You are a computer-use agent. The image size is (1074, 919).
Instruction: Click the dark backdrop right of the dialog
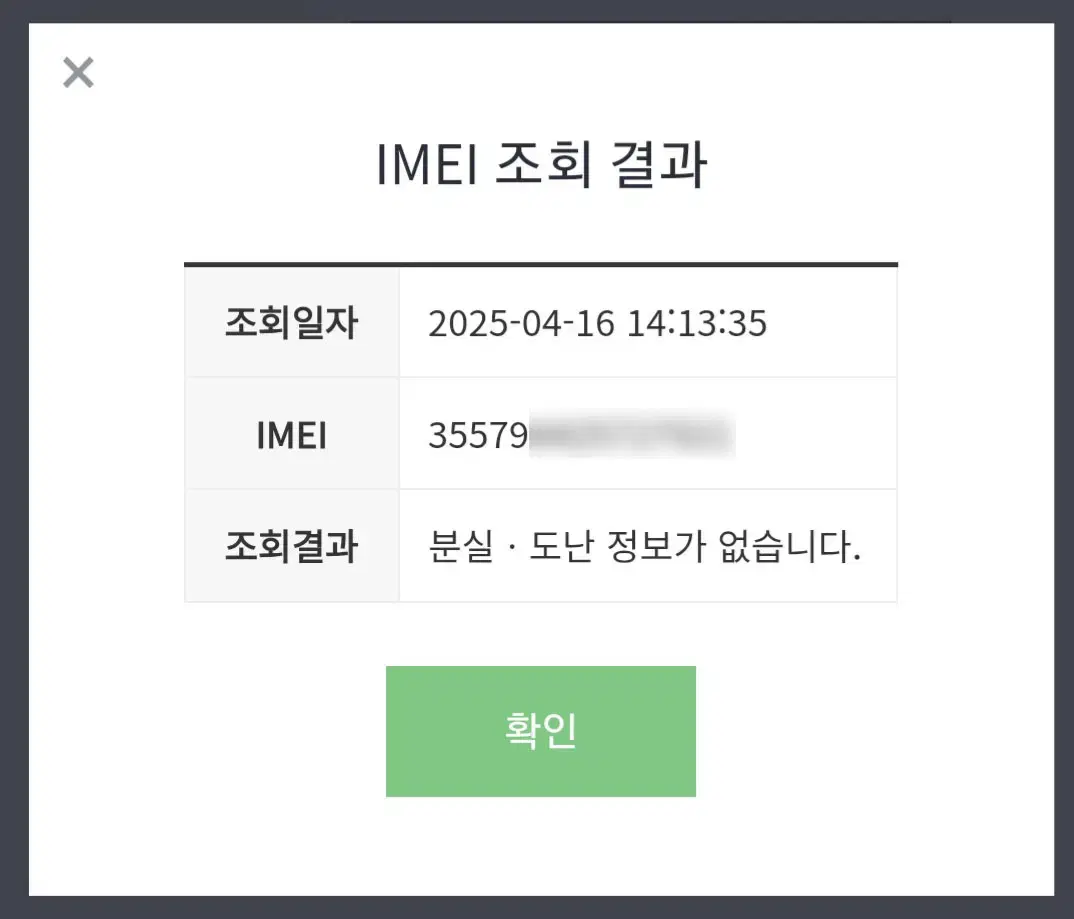click(x=1064, y=460)
